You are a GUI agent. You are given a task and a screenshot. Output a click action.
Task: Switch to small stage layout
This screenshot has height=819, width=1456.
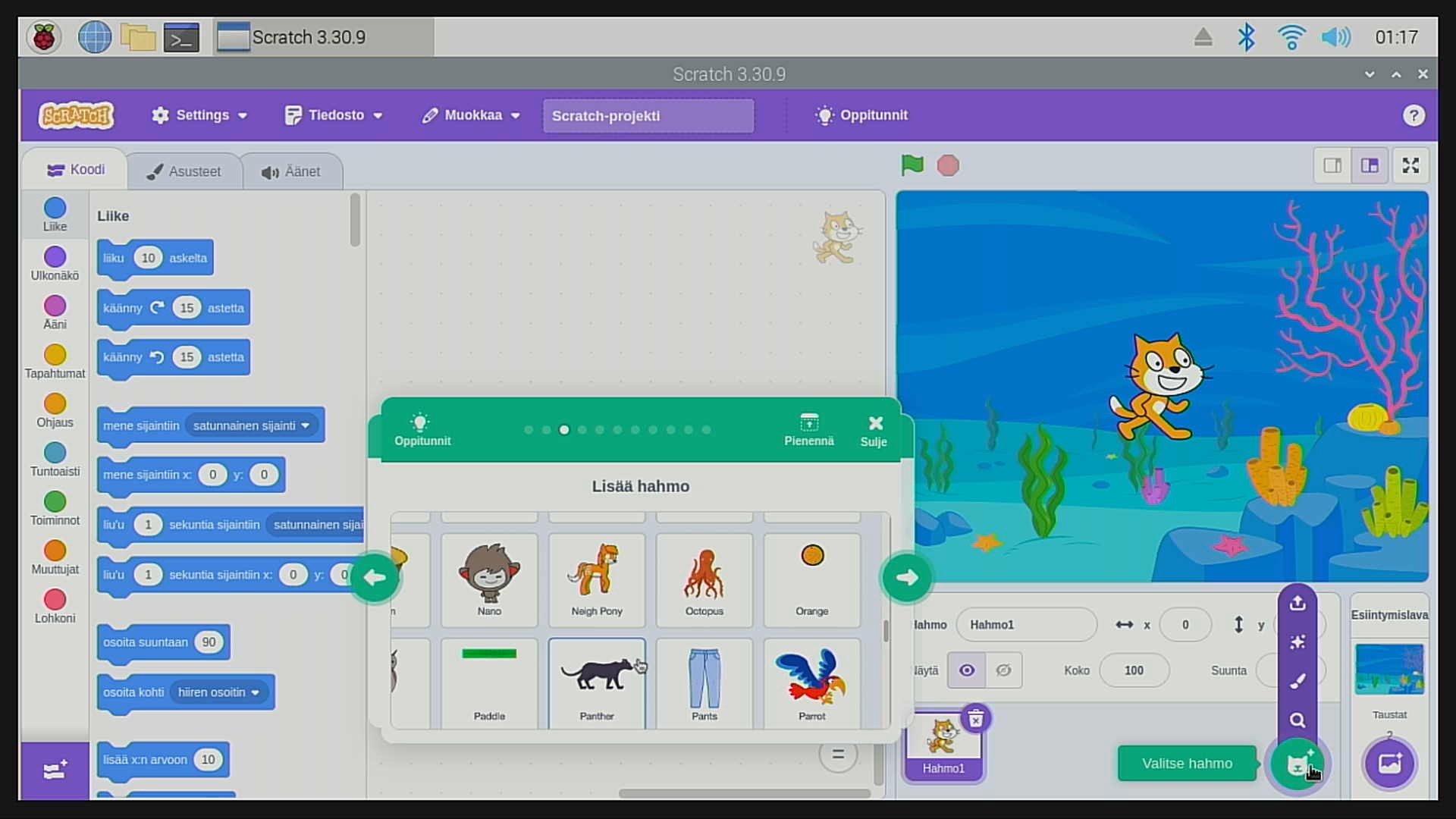click(x=1332, y=165)
